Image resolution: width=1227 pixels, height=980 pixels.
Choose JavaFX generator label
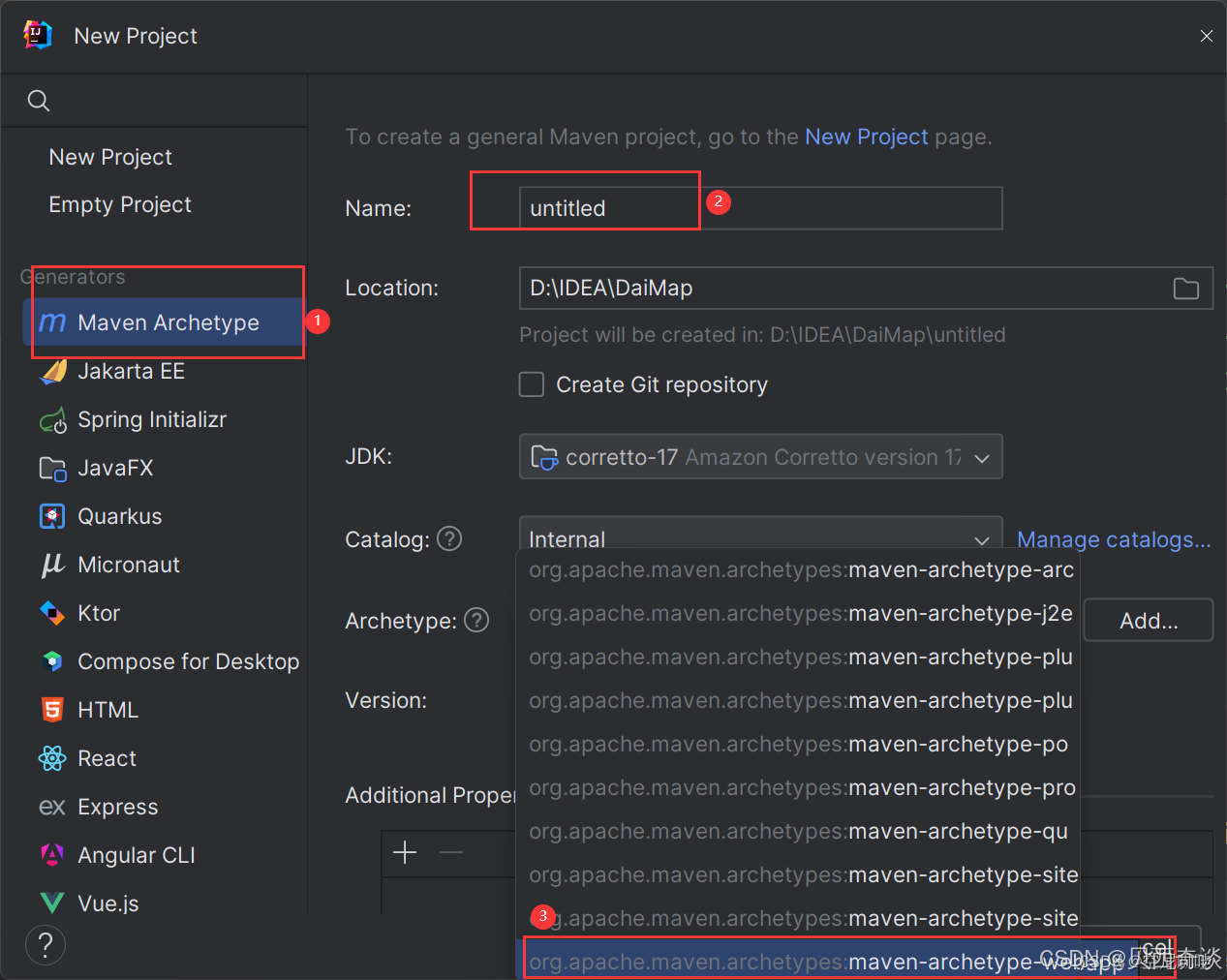[115, 468]
